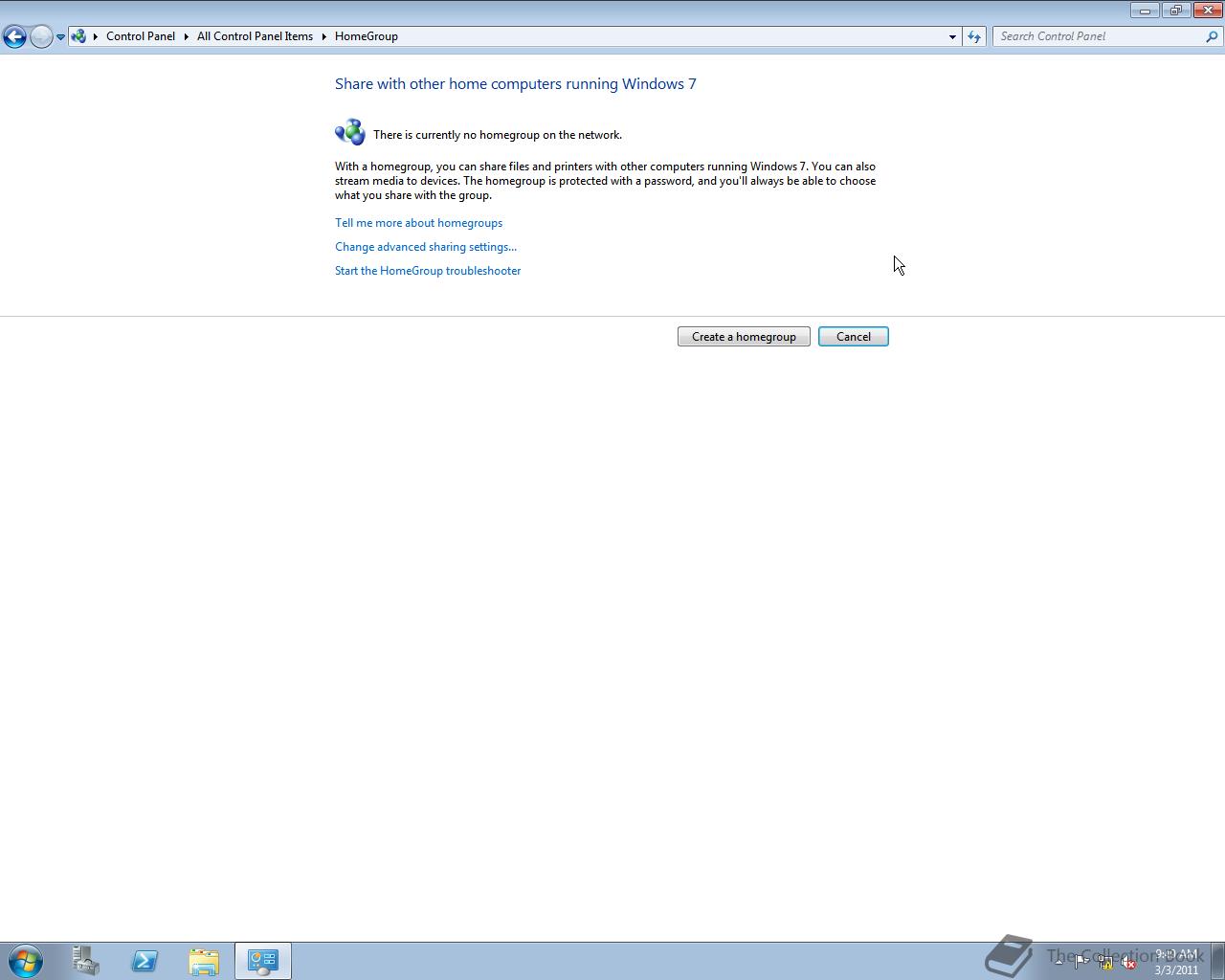The height and width of the screenshot is (980, 1225).
Task: Close the HomeGroup window
Action: (1208, 11)
